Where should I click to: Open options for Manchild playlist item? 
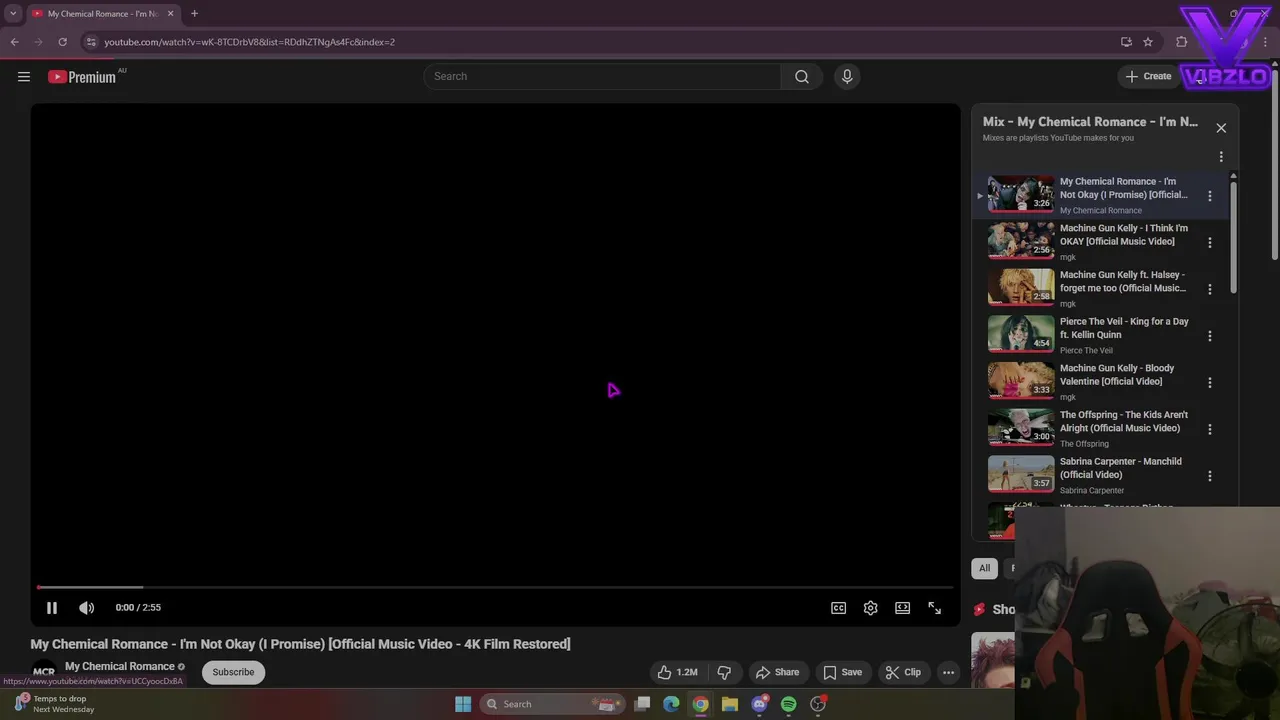[1210, 476]
